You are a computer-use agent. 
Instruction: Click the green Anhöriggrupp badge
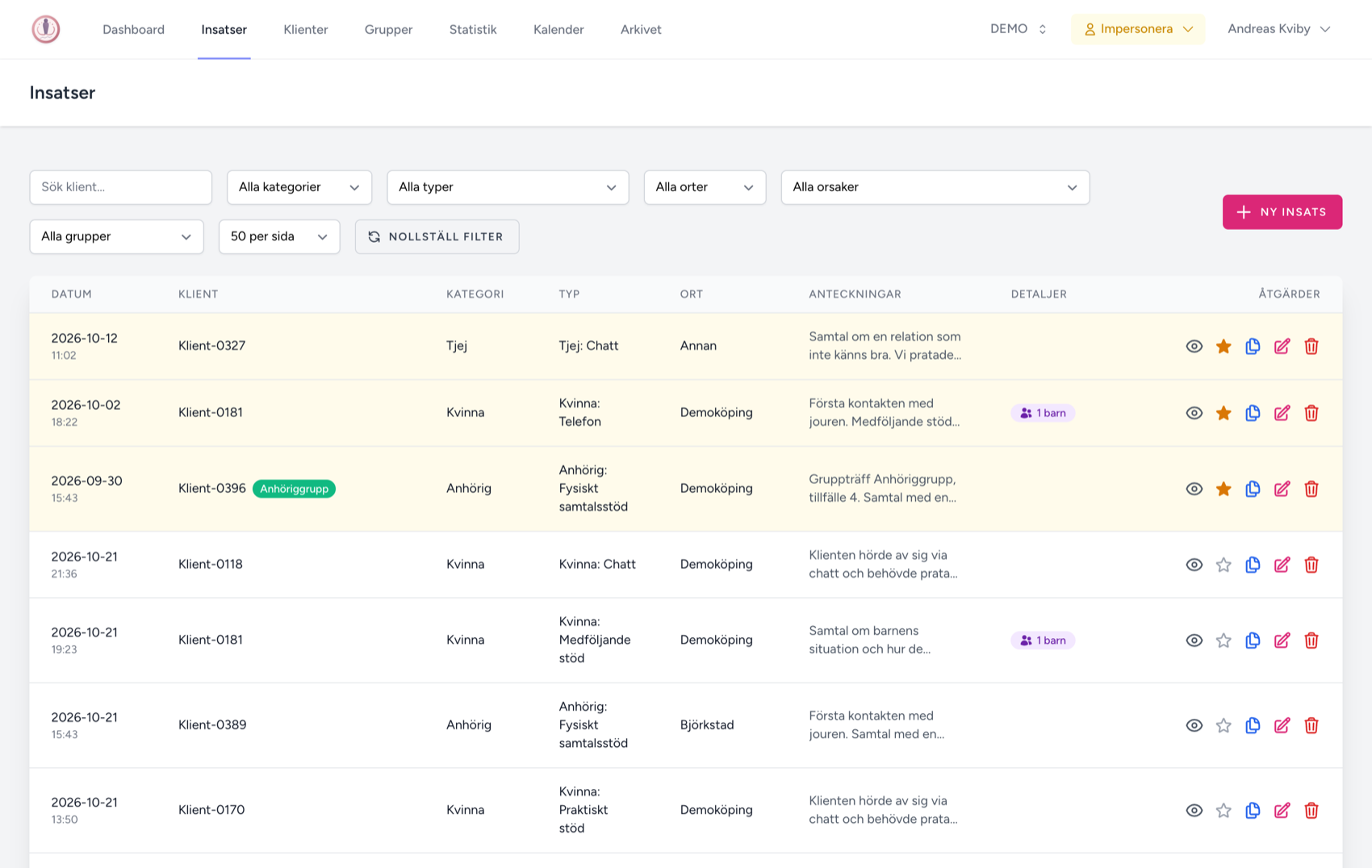(x=294, y=489)
